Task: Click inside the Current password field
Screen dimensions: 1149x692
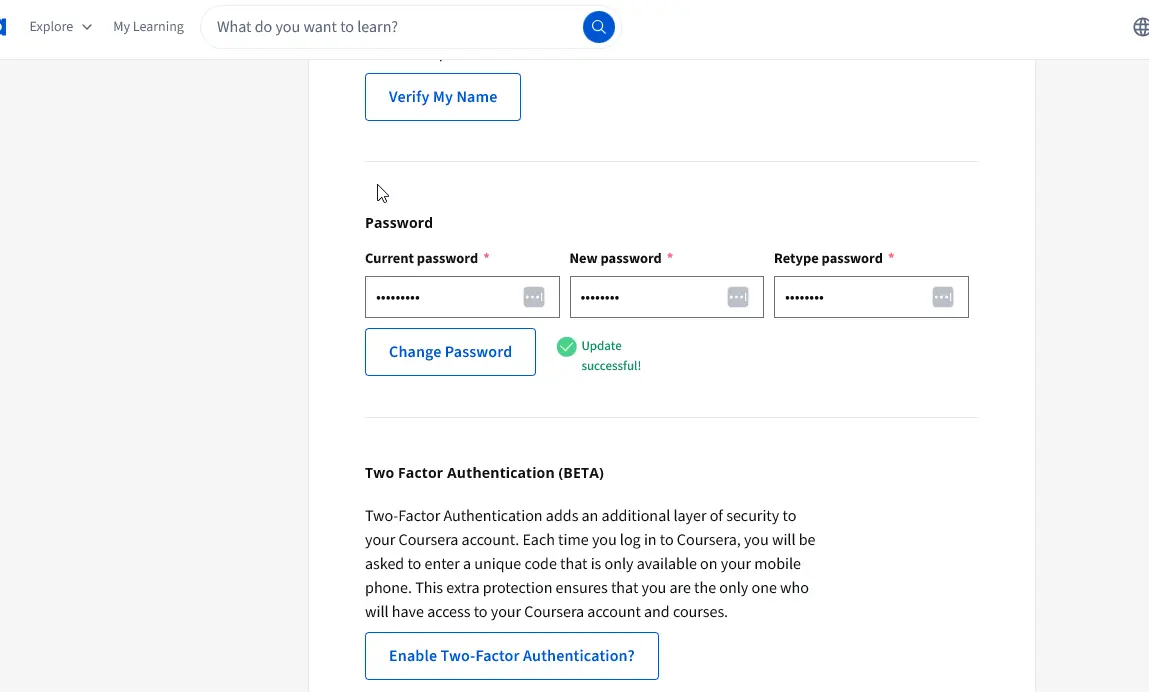Action: click(462, 297)
